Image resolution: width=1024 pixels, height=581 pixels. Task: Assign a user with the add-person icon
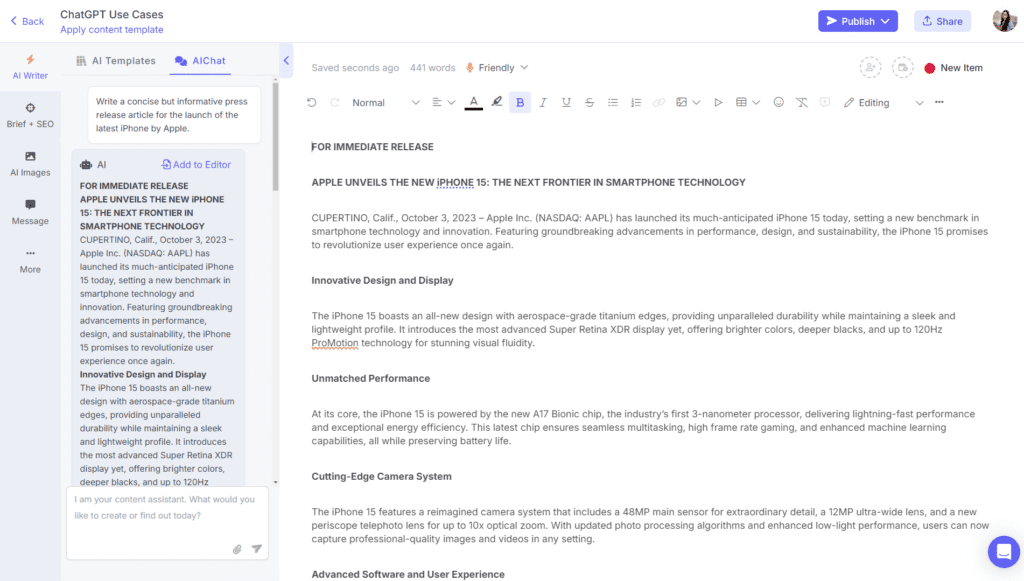[870, 67]
